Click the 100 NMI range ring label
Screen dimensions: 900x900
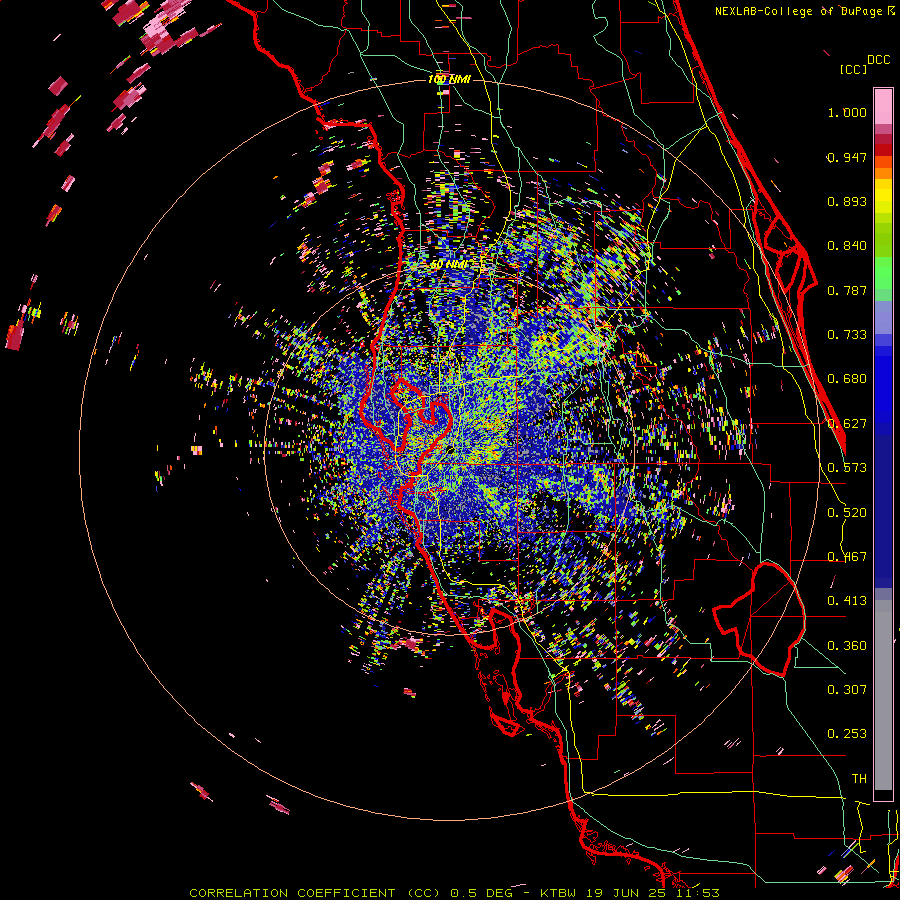(449, 79)
